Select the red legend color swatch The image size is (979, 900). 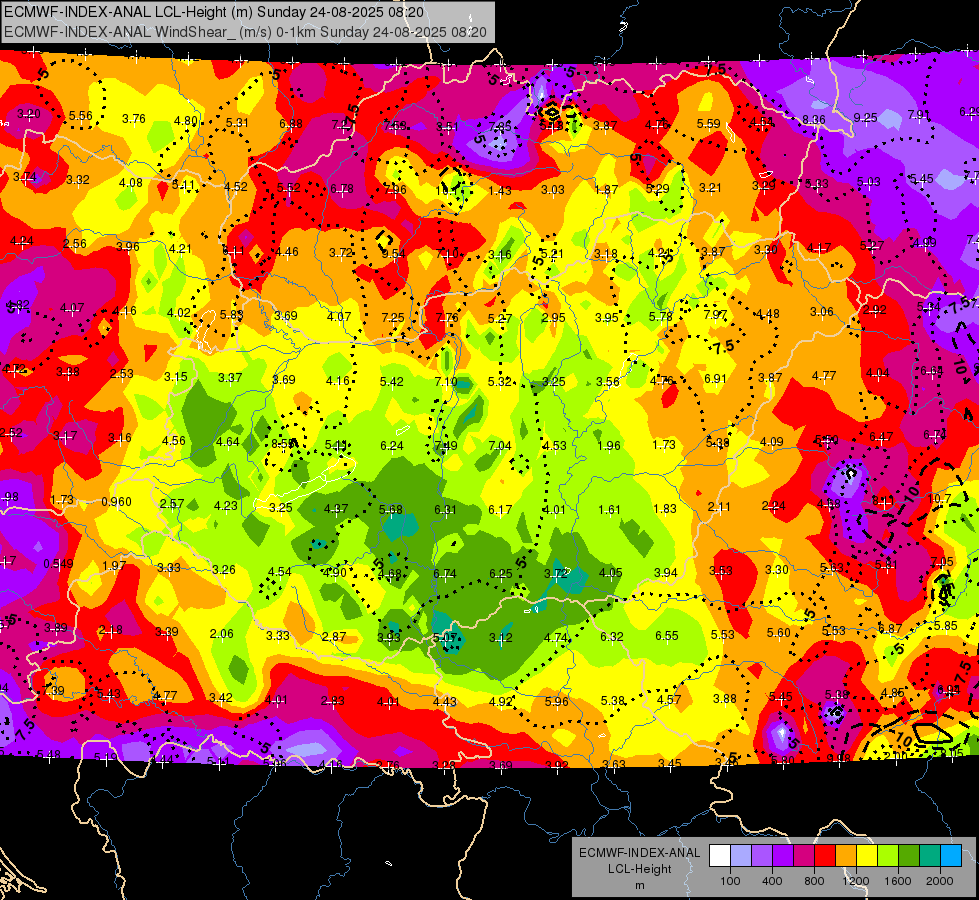pyautogui.click(x=825, y=856)
